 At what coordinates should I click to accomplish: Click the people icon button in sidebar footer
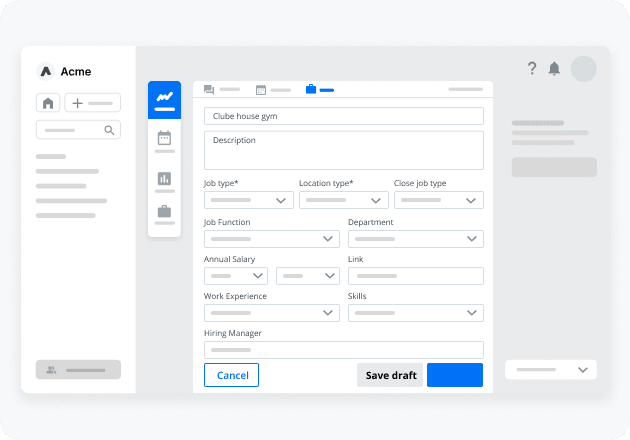click(x=78, y=370)
